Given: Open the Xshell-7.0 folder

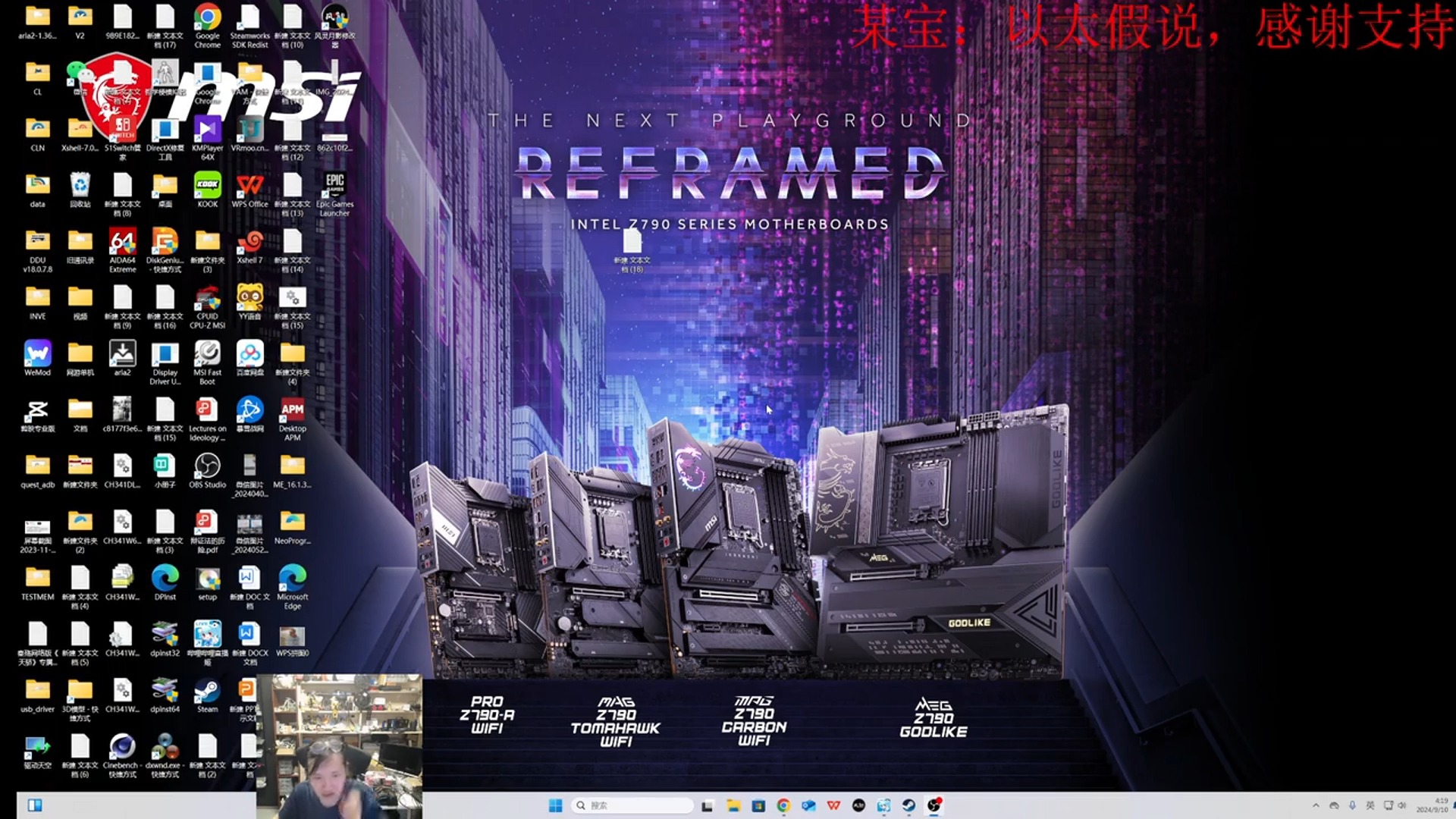Looking at the screenshot, I should click(x=80, y=133).
